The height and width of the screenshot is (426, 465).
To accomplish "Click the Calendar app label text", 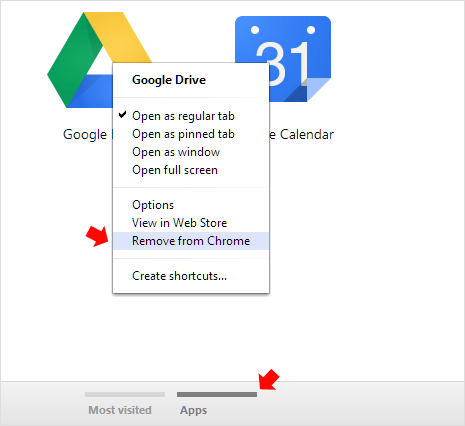I will point(302,135).
